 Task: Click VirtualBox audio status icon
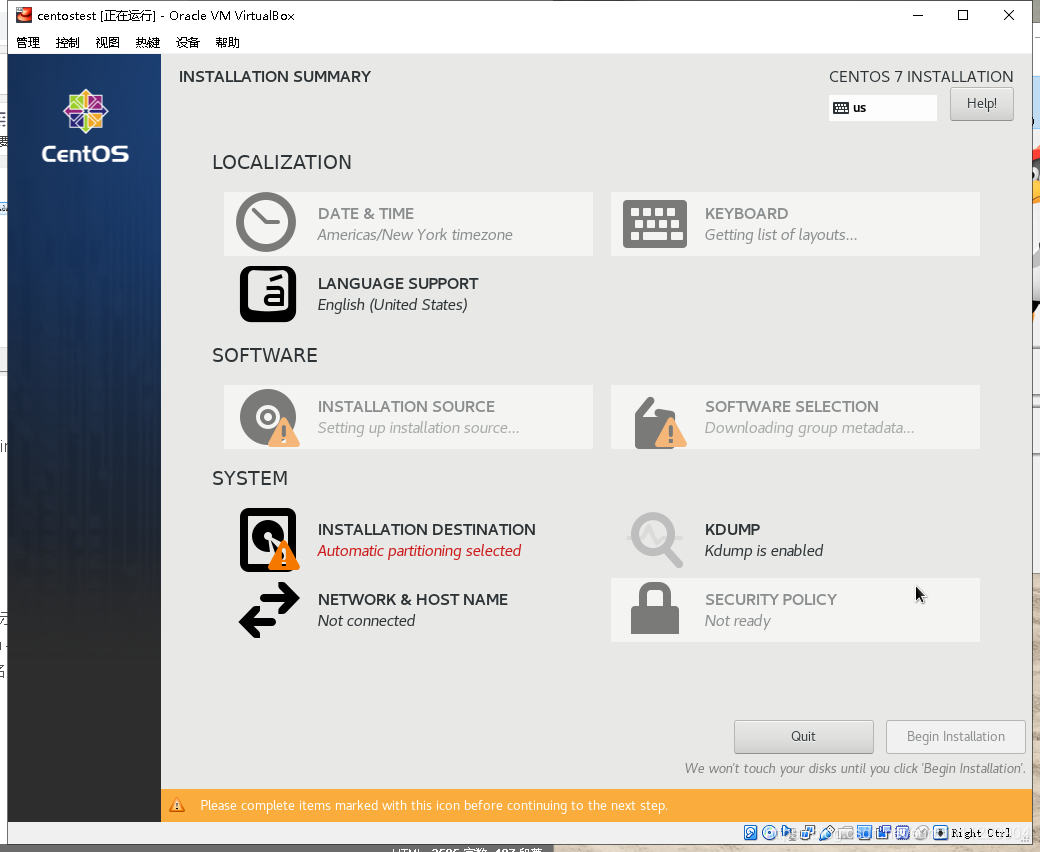click(787, 833)
